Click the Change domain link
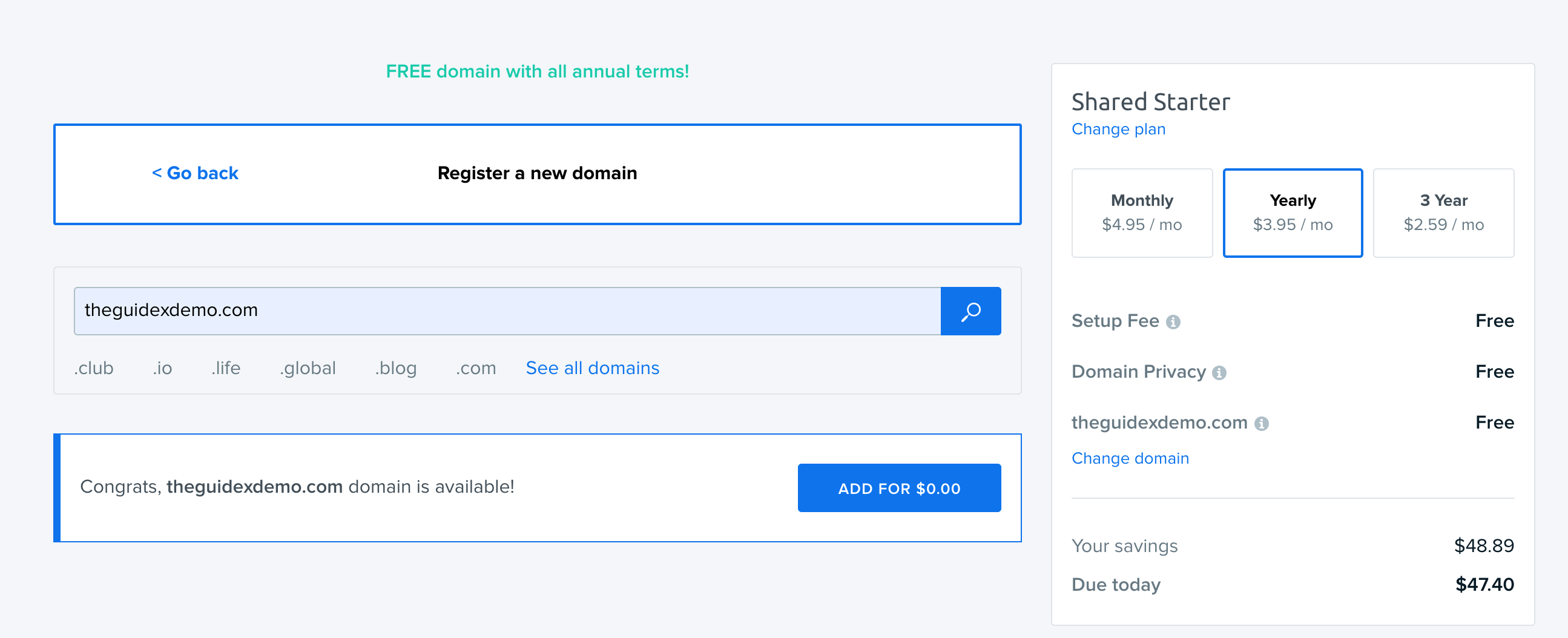1568x638 pixels. pos(1129,458)
